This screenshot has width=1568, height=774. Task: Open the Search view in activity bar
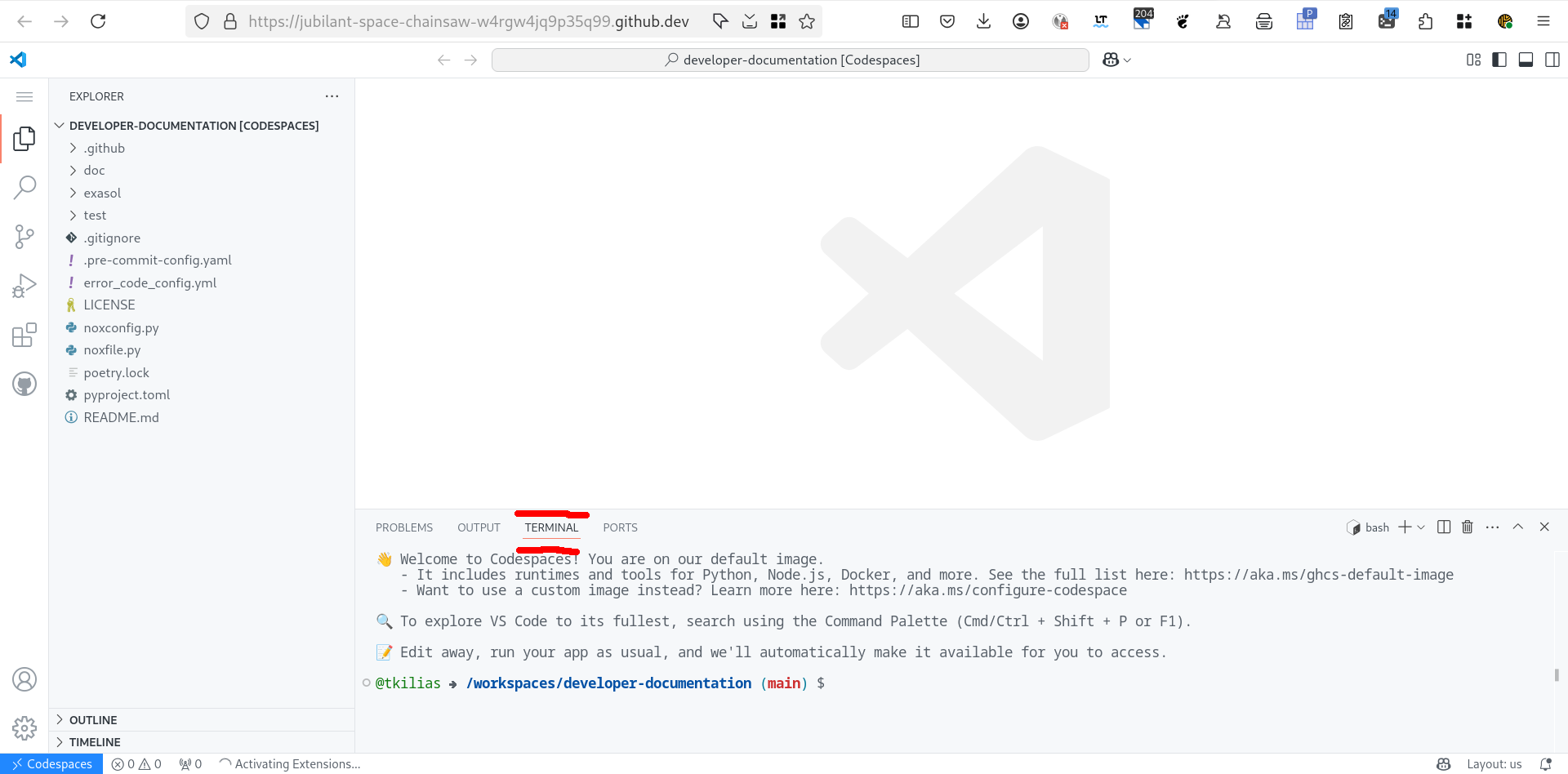tap(24, 188)
